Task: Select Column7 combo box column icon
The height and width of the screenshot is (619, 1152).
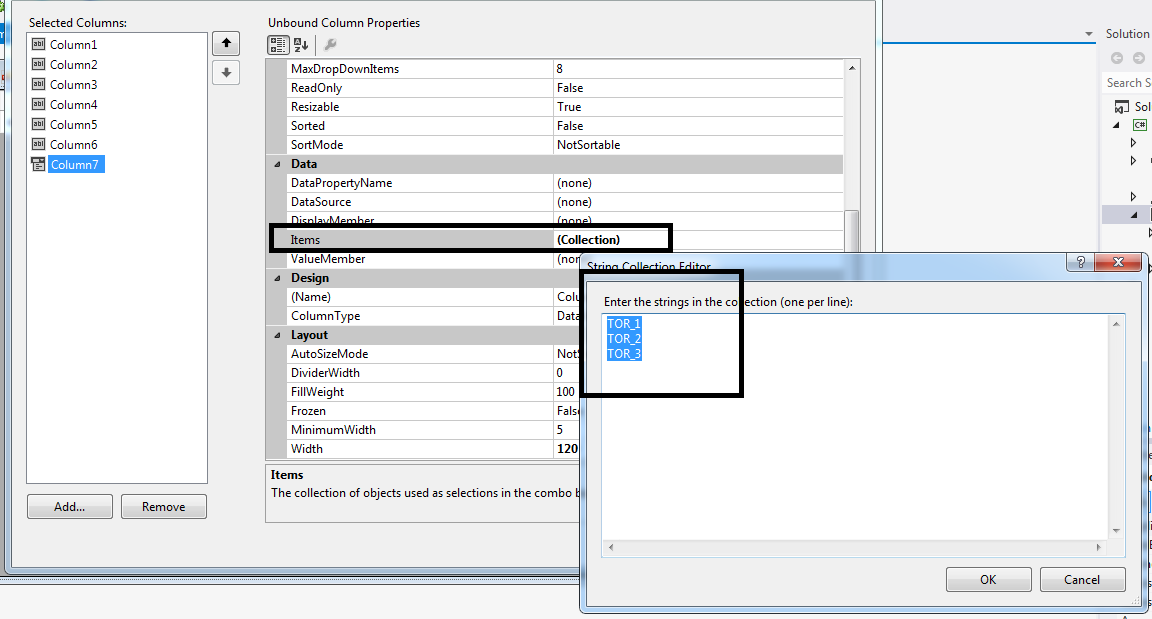Action: pyautogui.click(x=38, y=164)
